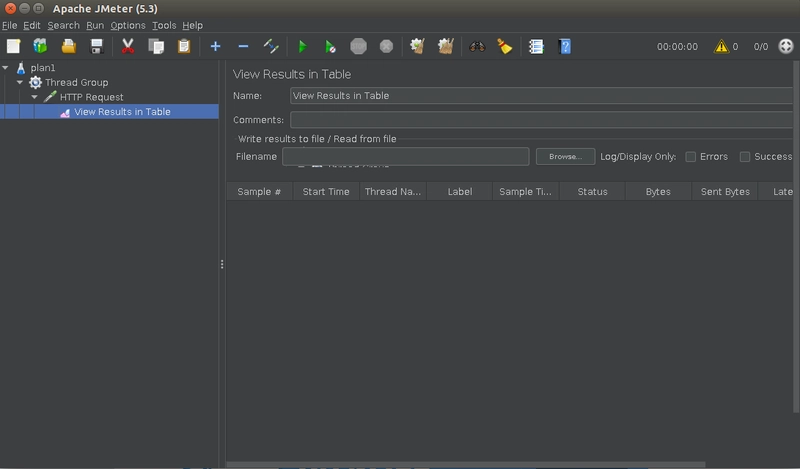Click the Comments input field

point(541,119)
